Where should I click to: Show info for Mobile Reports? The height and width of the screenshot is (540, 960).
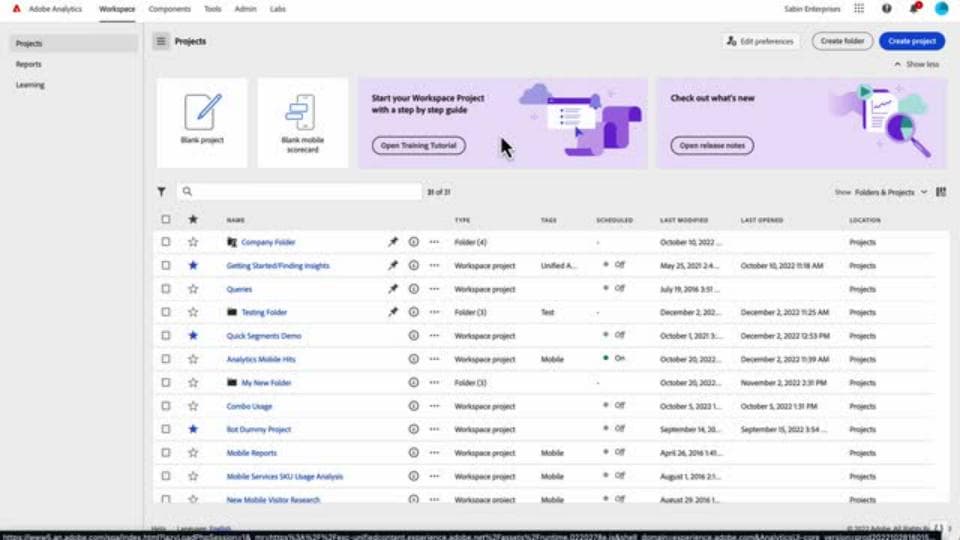point(414,452)
